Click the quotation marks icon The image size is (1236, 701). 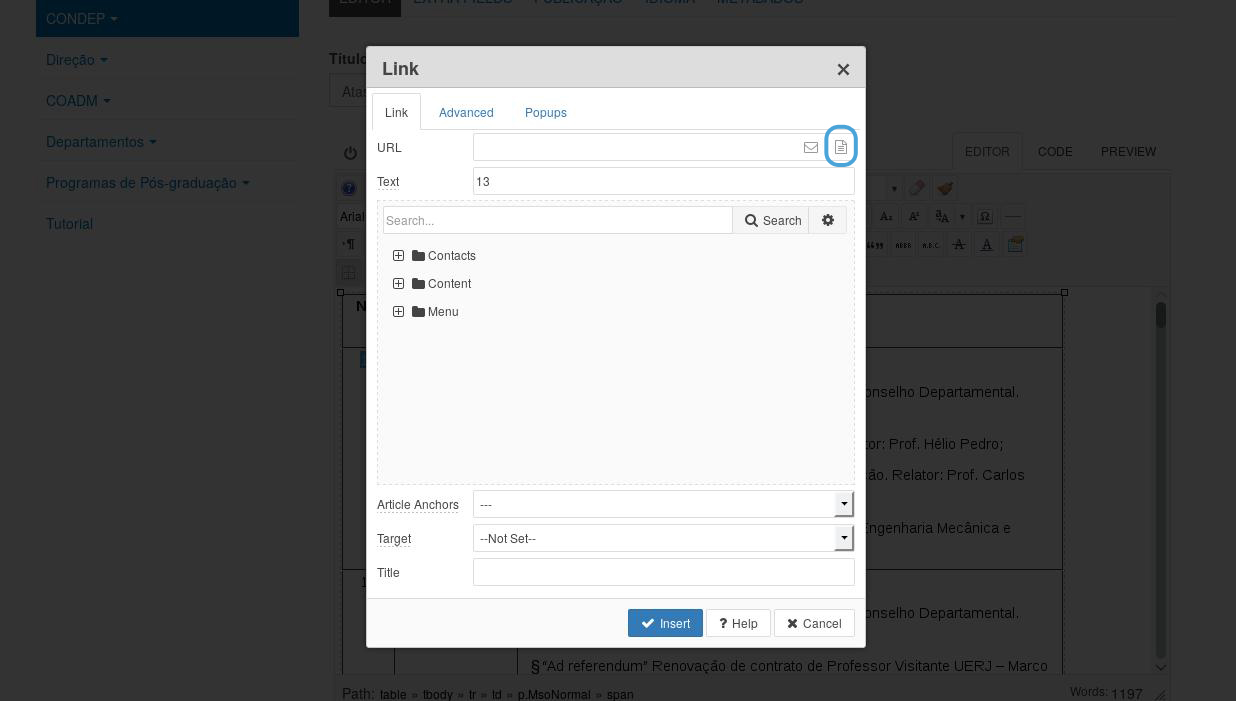pyautogui.click(x=876, y=245)
